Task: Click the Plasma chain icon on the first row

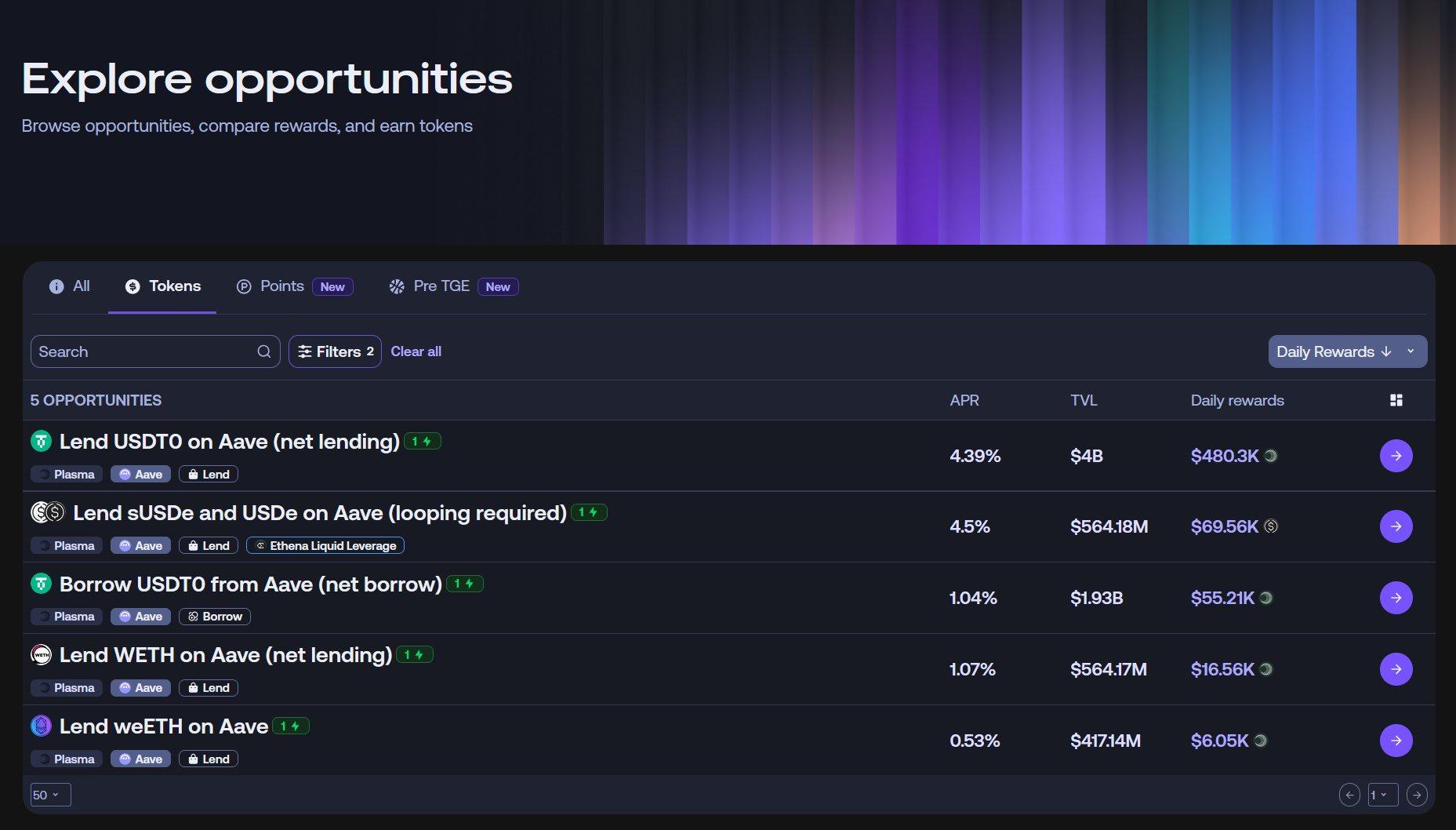Action: tap(42, 474)
